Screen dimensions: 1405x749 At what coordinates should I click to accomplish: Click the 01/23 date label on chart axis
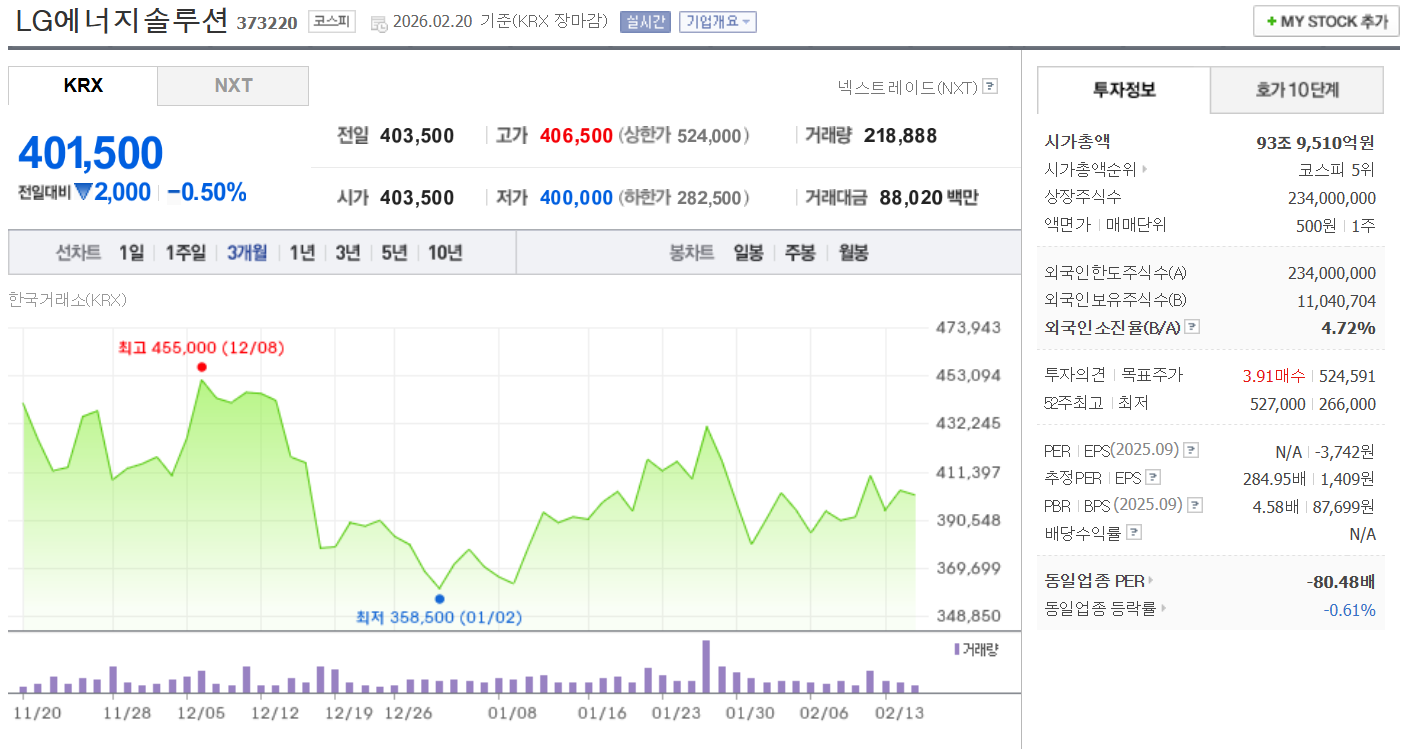click(x=676, y=713)
